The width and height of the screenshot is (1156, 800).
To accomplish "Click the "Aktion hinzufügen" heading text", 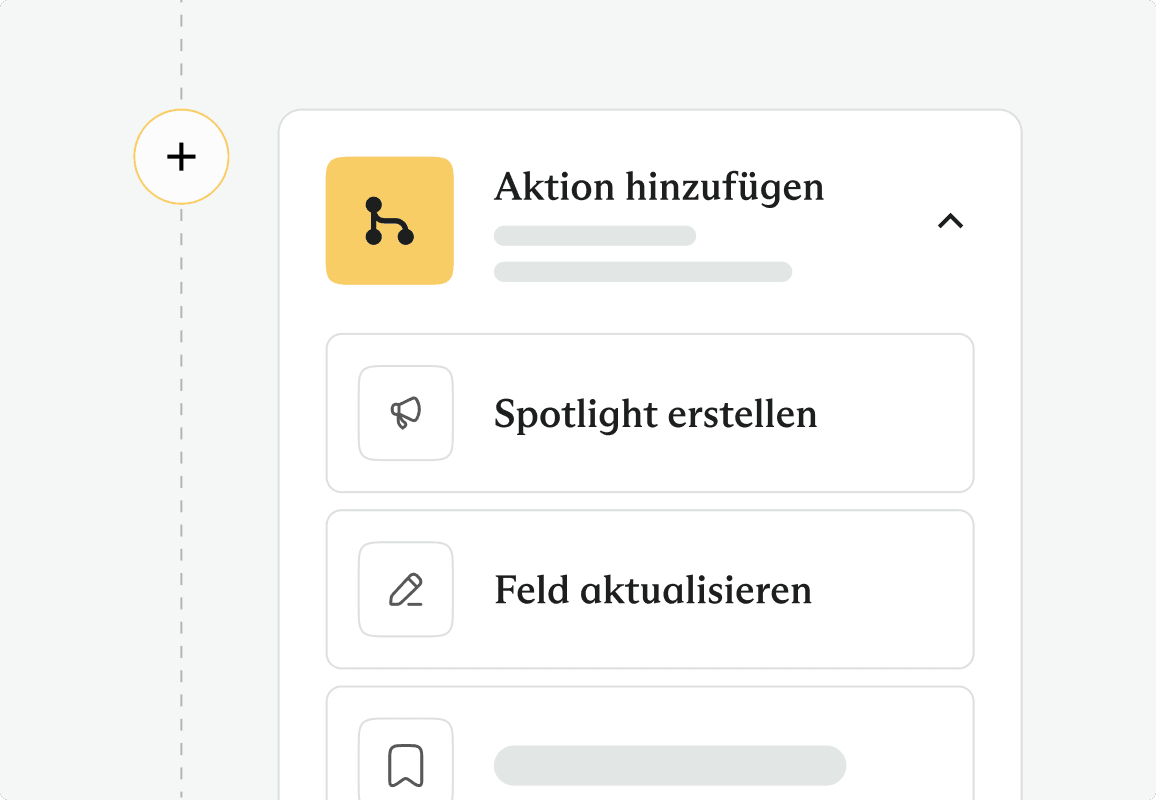I will (x=659, y=187).
